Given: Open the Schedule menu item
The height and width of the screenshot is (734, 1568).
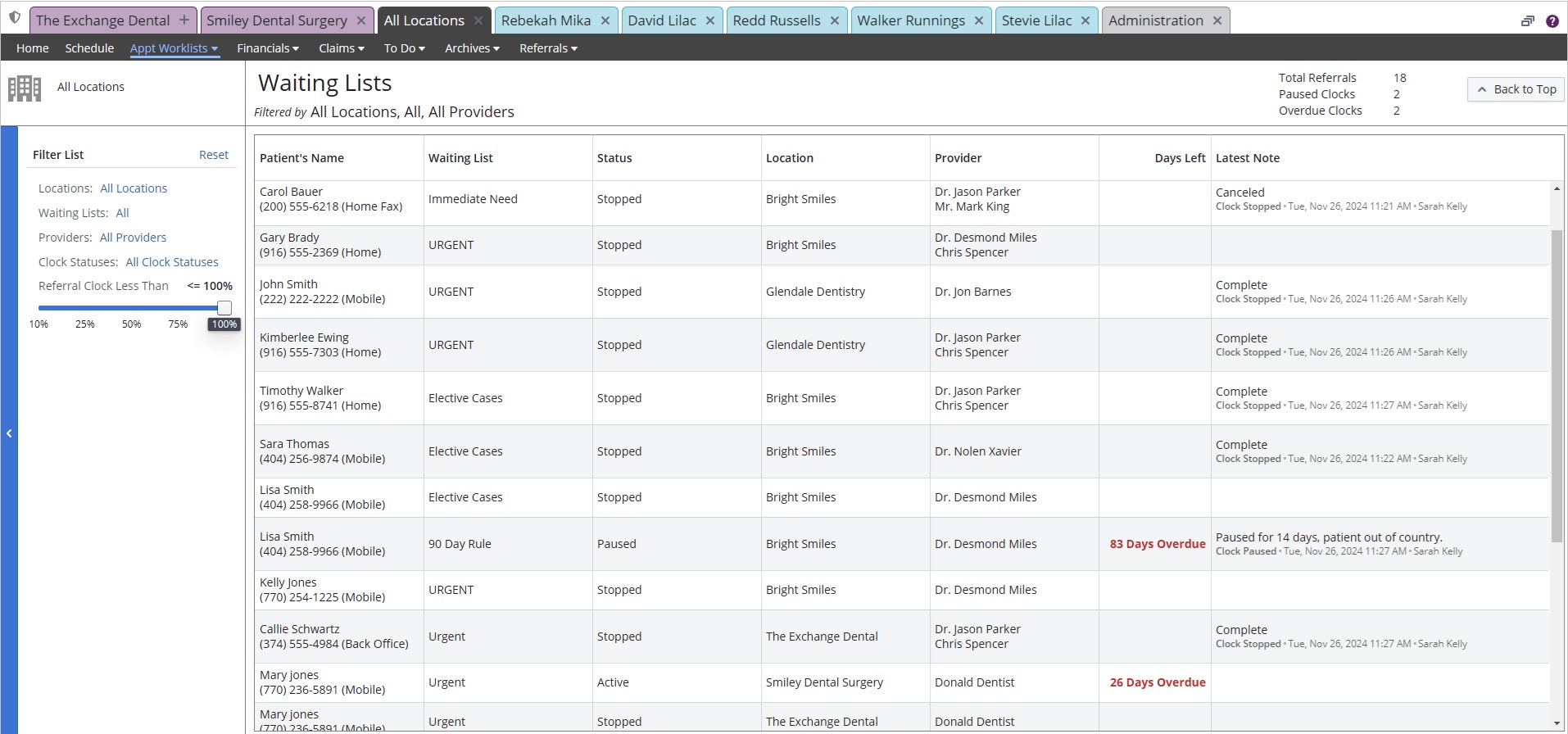Looking at the screenshot, I should (x=89, y=48).
